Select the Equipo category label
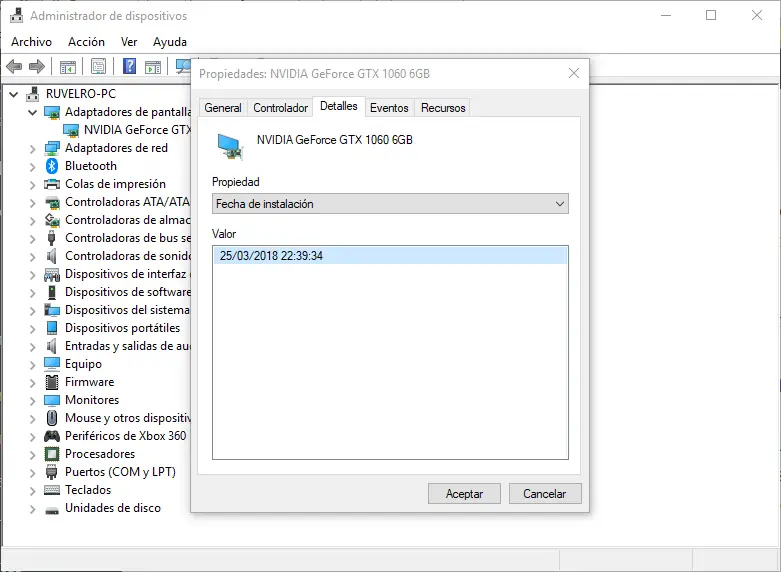The height and width of the screenshot is (572, 781). click(x=83, y=364)
